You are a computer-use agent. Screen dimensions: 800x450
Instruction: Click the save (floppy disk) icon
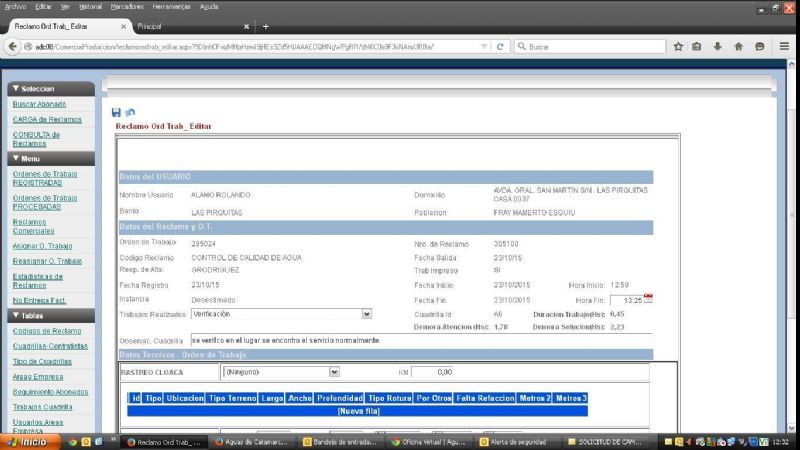coord(116,113)
